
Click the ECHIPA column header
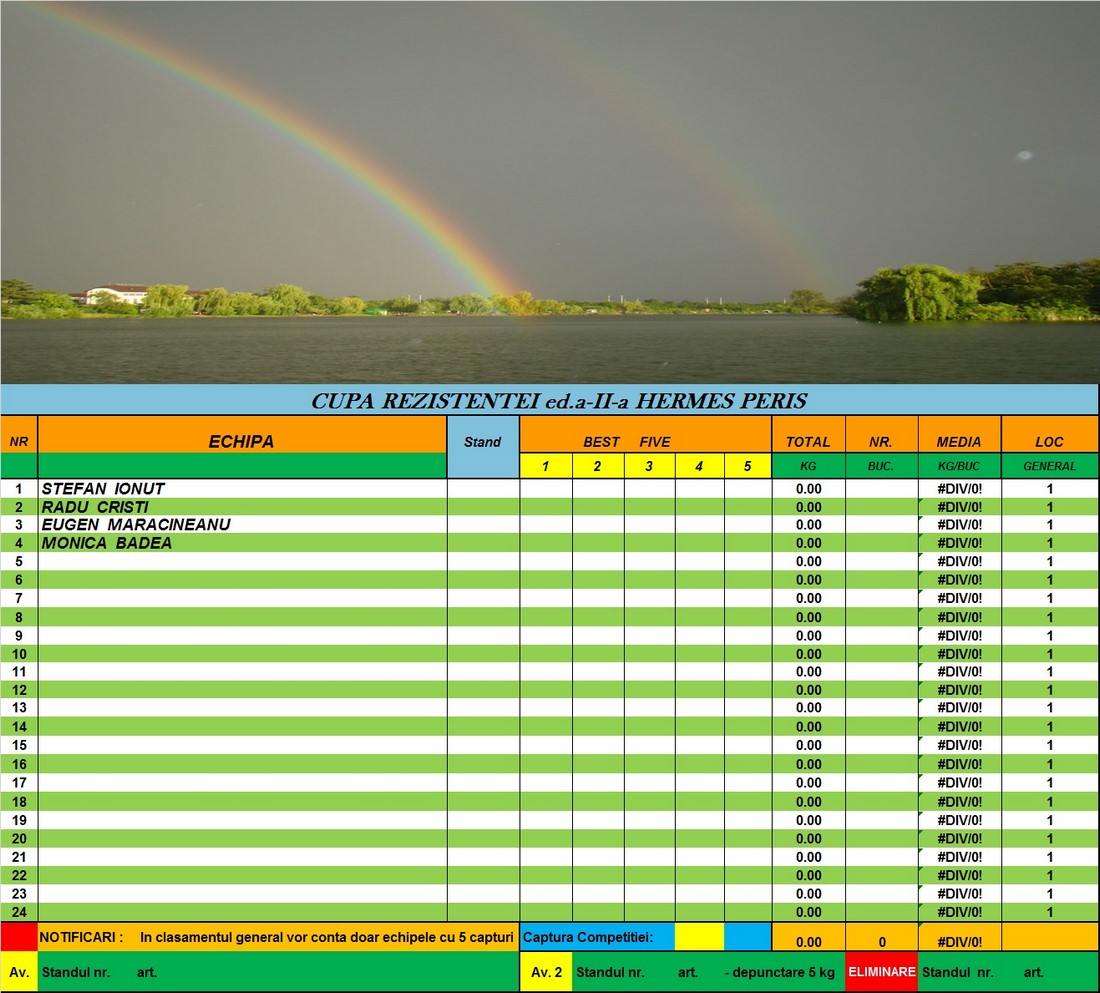pos(241,441)
